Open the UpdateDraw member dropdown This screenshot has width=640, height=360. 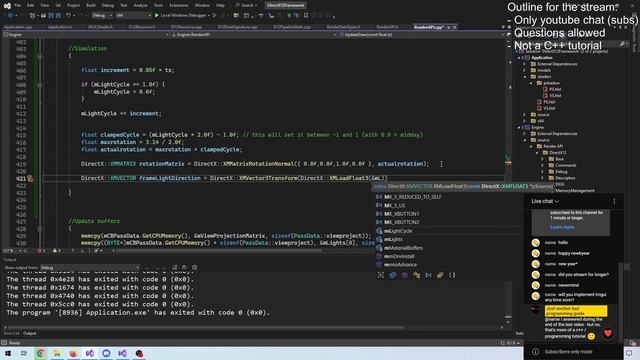point(423,35)
